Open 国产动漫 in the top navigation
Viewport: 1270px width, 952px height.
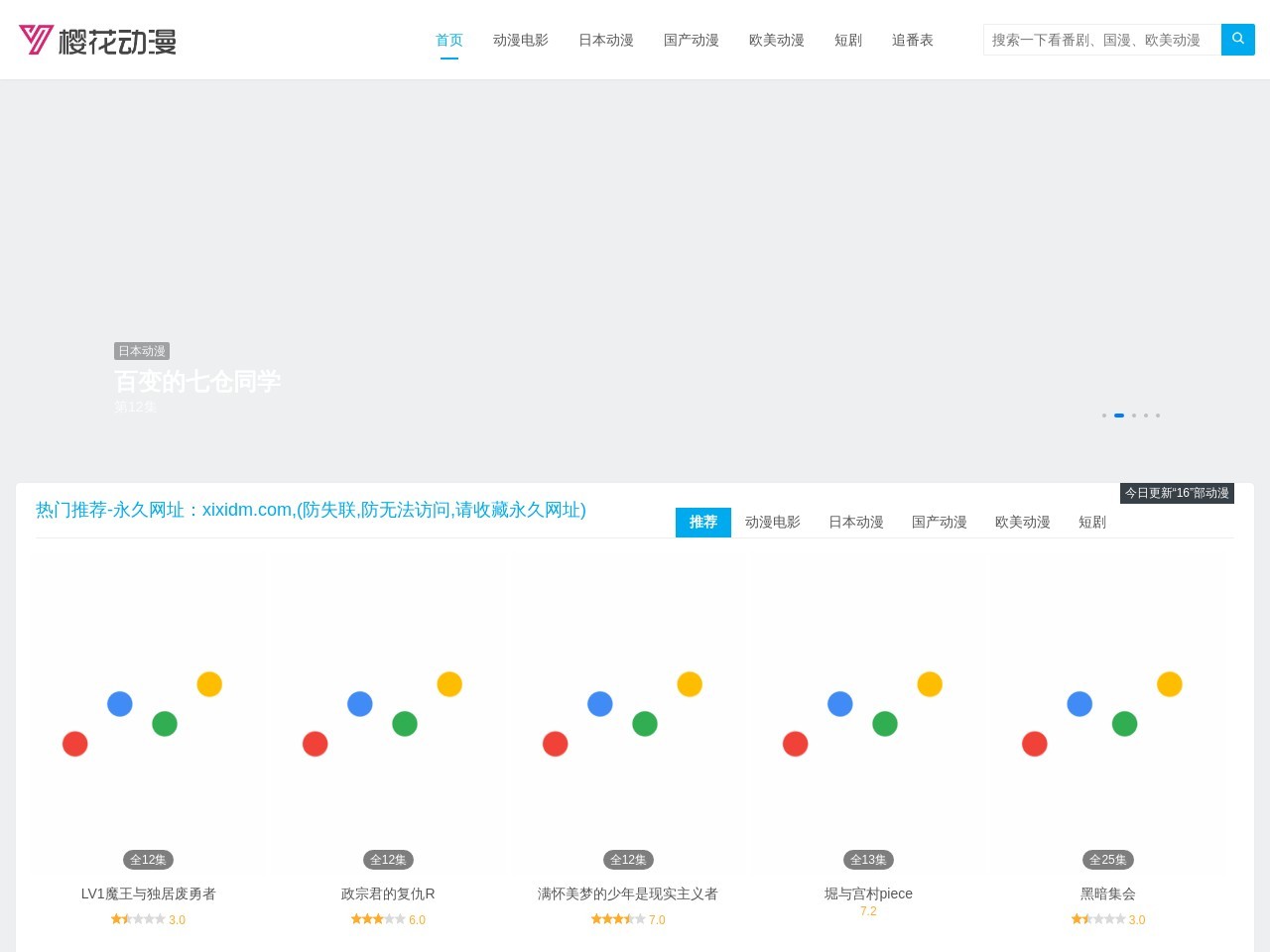click(x=692, y=40)
